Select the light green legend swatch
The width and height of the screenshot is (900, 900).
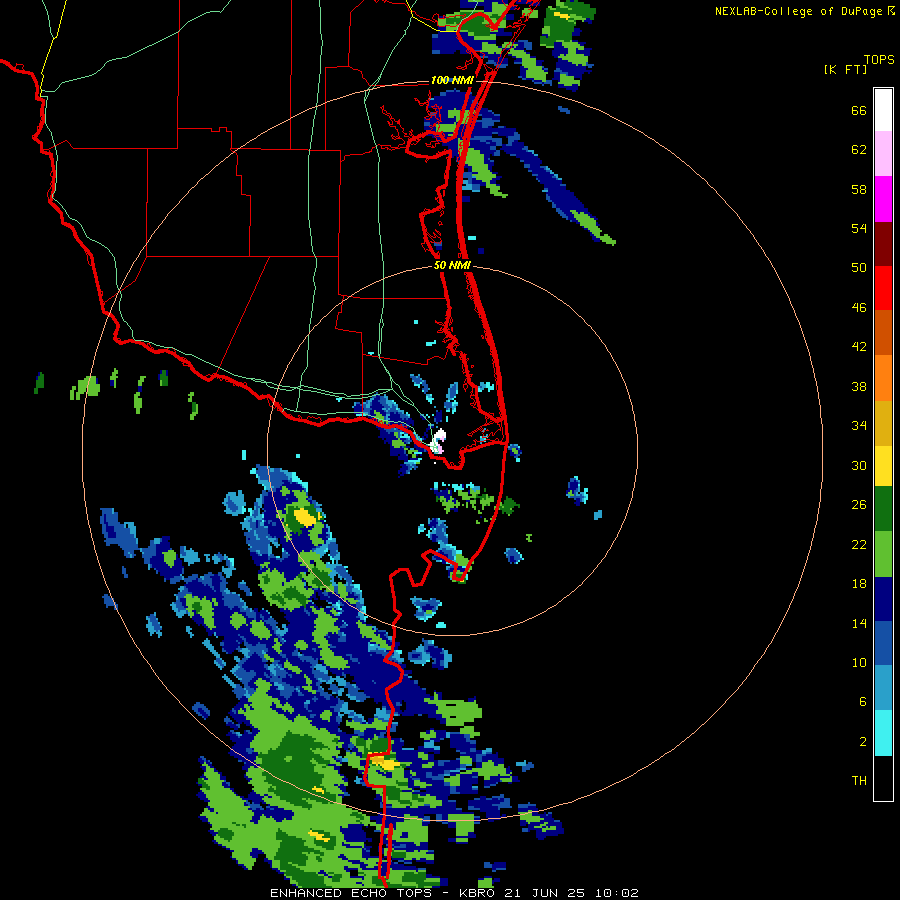(x=883, y=554)
